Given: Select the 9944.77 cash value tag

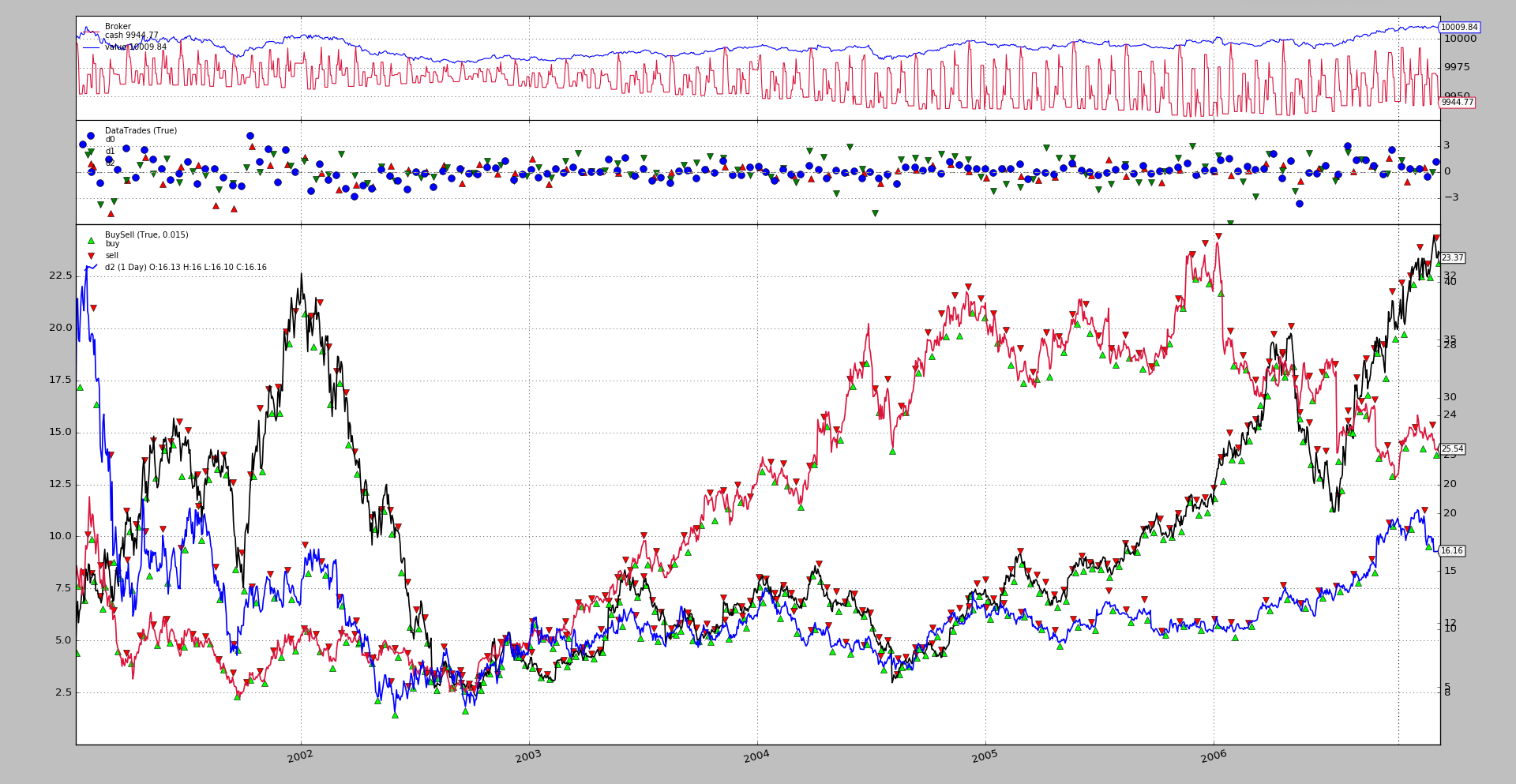Looking at the screenshot, I should 1457,103.
